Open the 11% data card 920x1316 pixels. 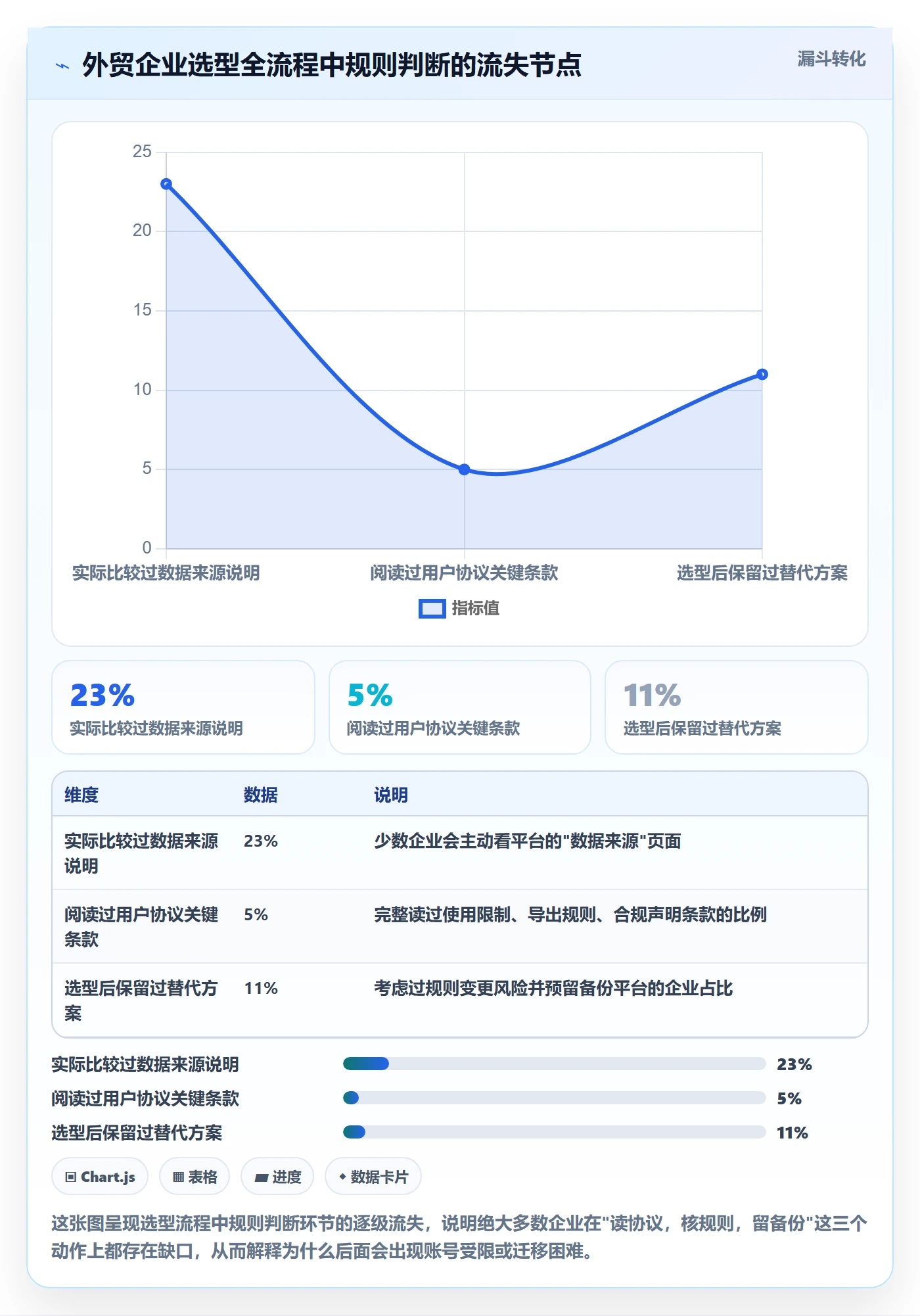tap(737, 707)
